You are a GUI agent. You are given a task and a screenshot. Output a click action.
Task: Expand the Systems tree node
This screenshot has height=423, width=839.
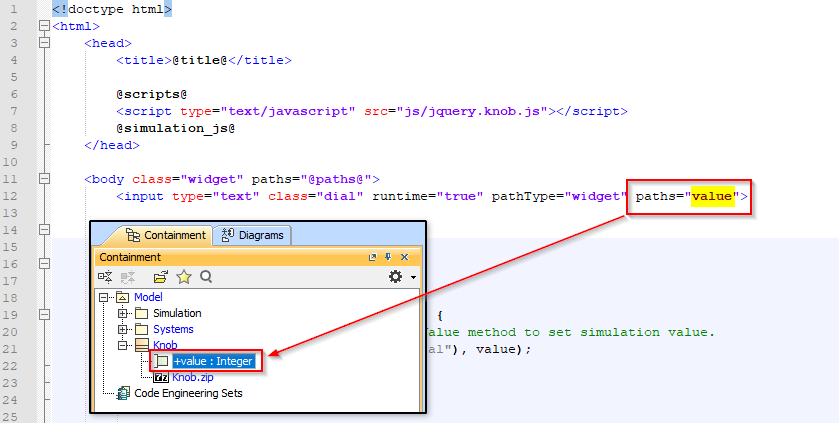[123, 329]
